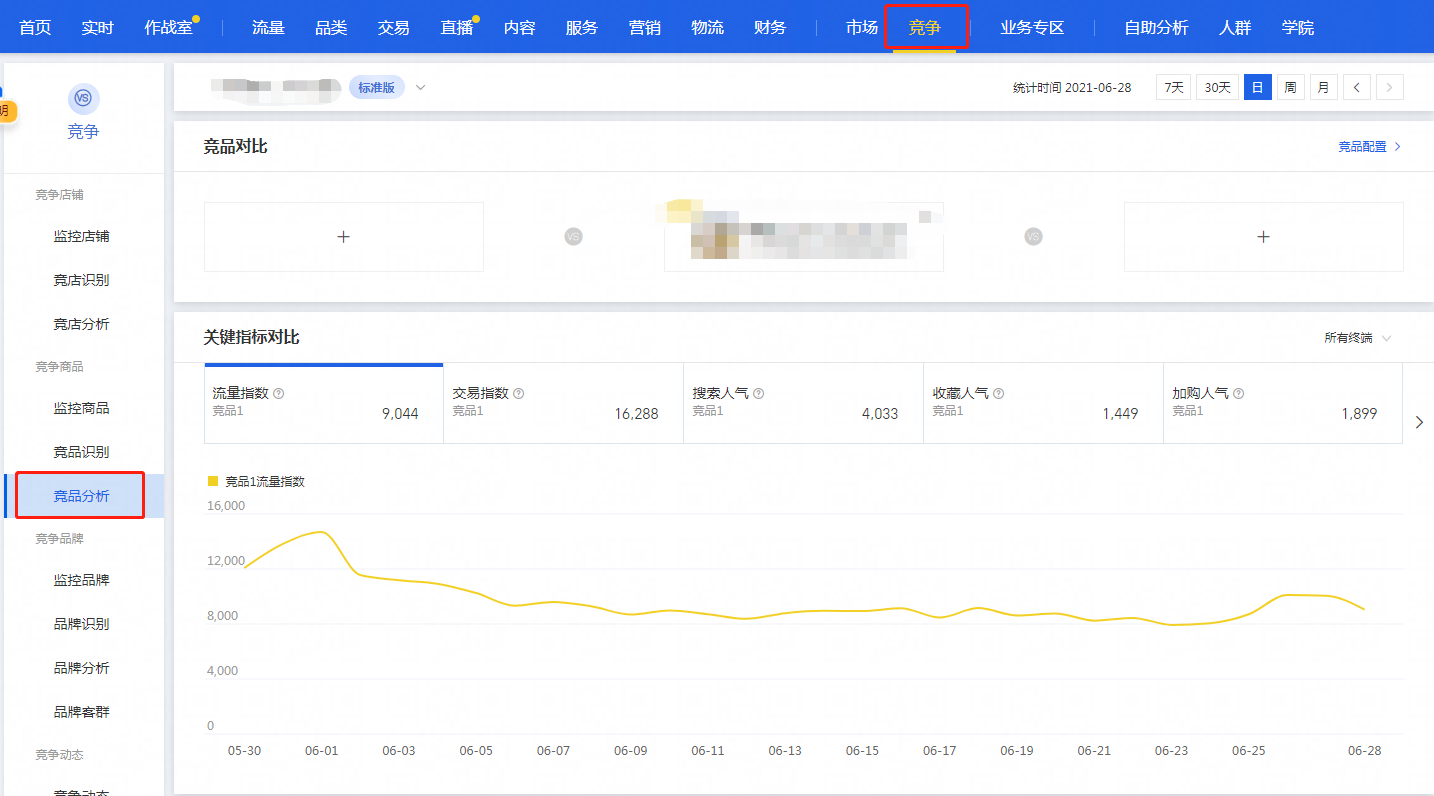Click the right VS circle icon

(1034, 237)
